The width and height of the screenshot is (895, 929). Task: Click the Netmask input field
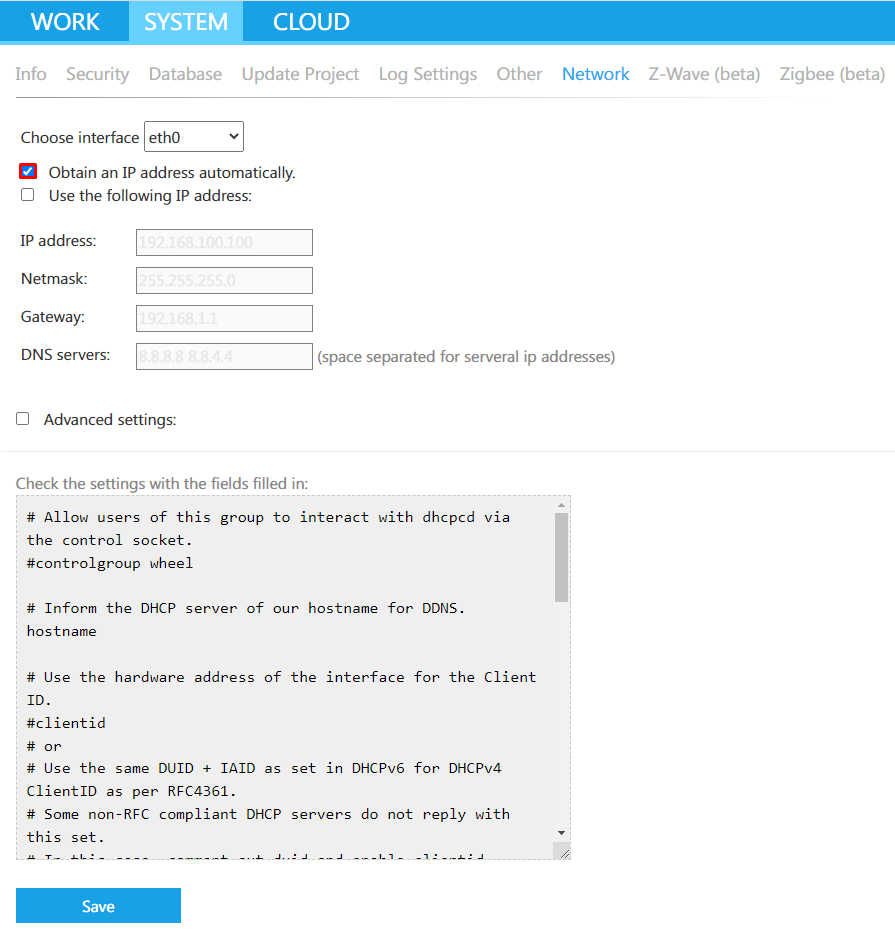click(x=224, y=280)
